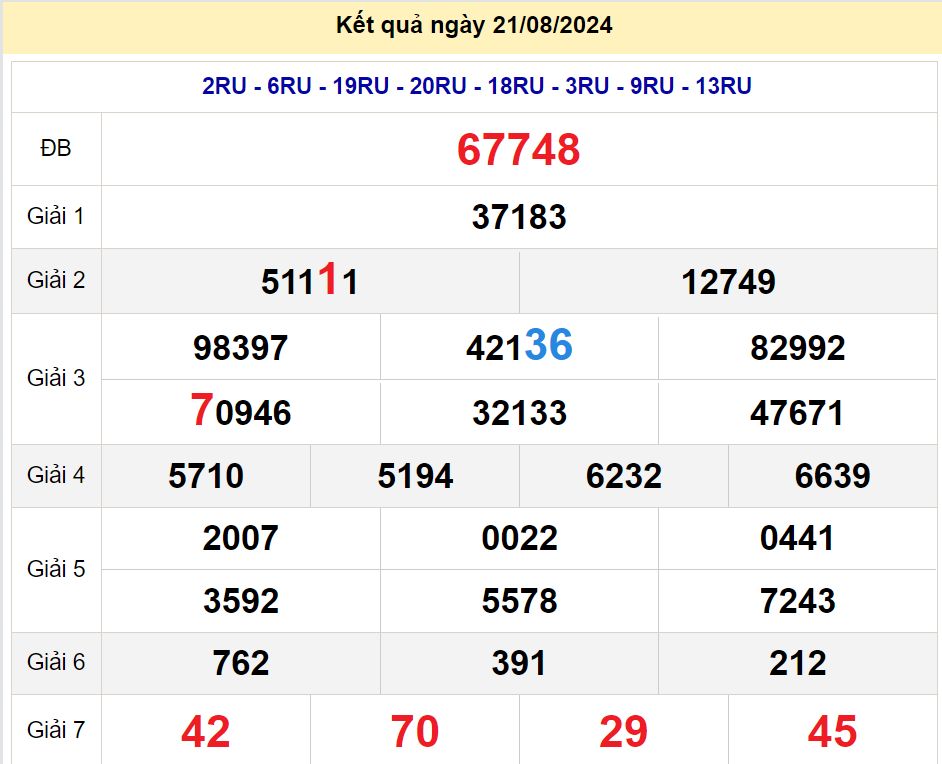Click Giải 3 number 98397

point(240,348)
